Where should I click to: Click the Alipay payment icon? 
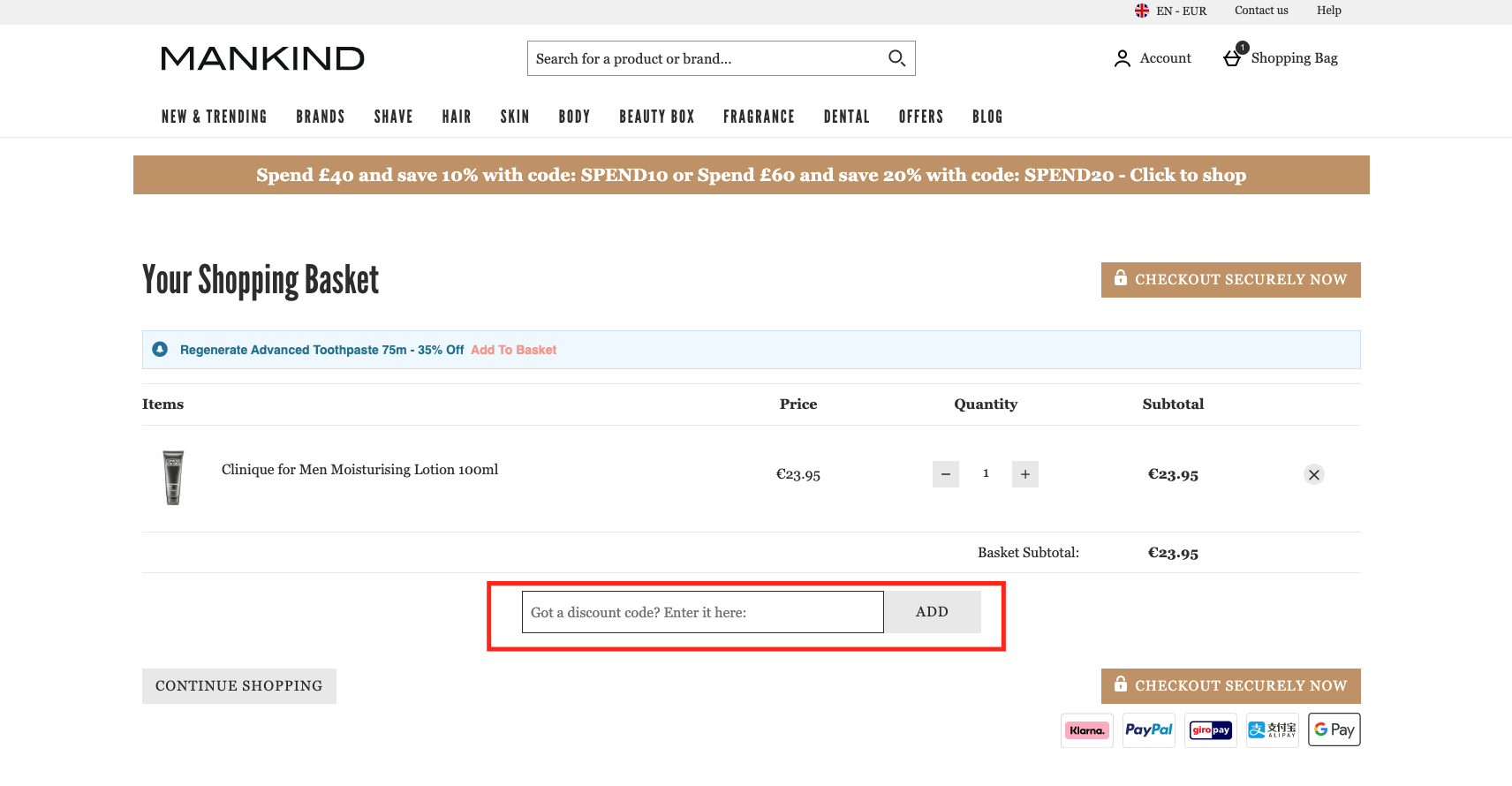click(x=1273, y=730)
